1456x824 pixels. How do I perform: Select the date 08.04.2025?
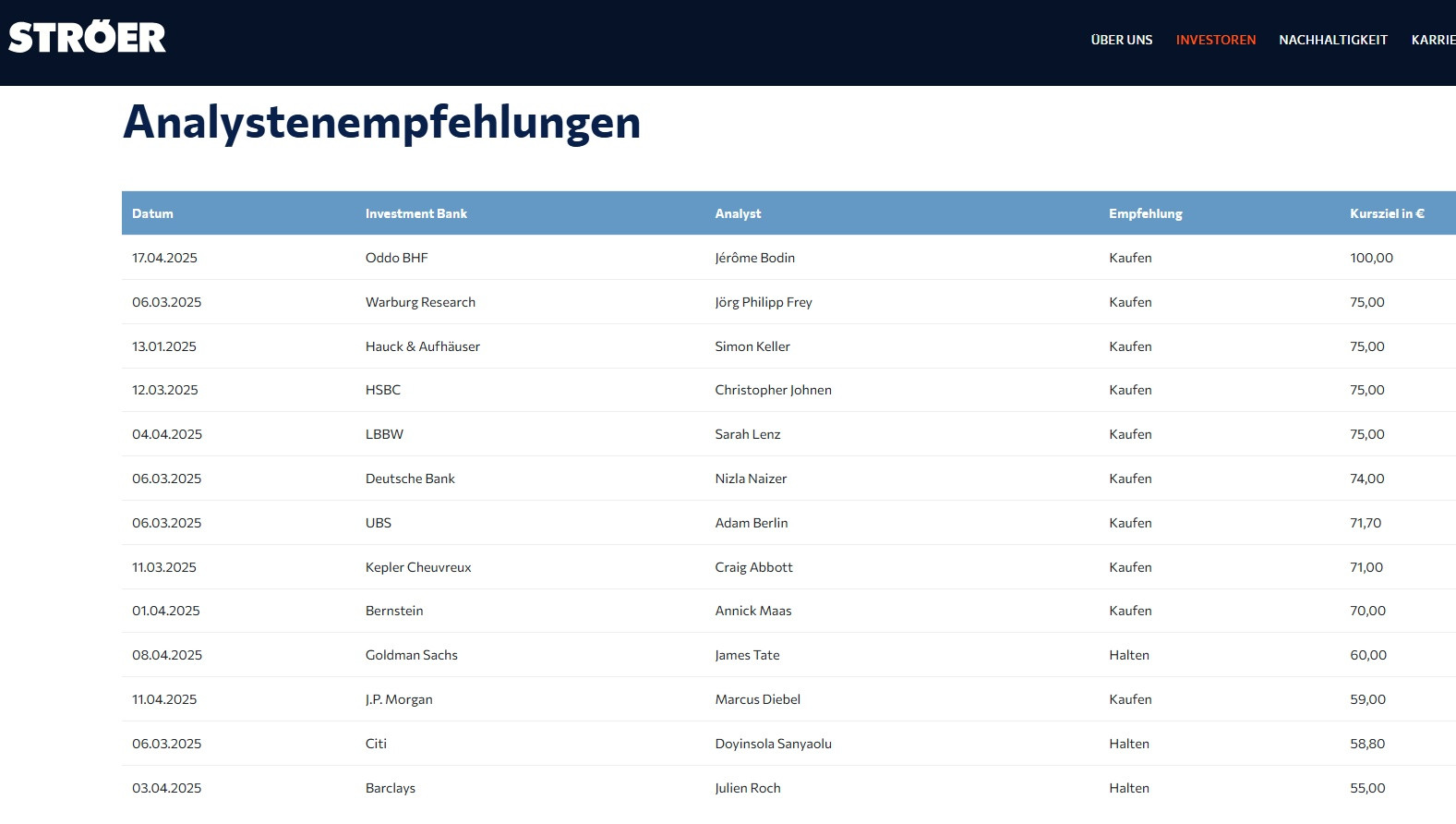167,655
